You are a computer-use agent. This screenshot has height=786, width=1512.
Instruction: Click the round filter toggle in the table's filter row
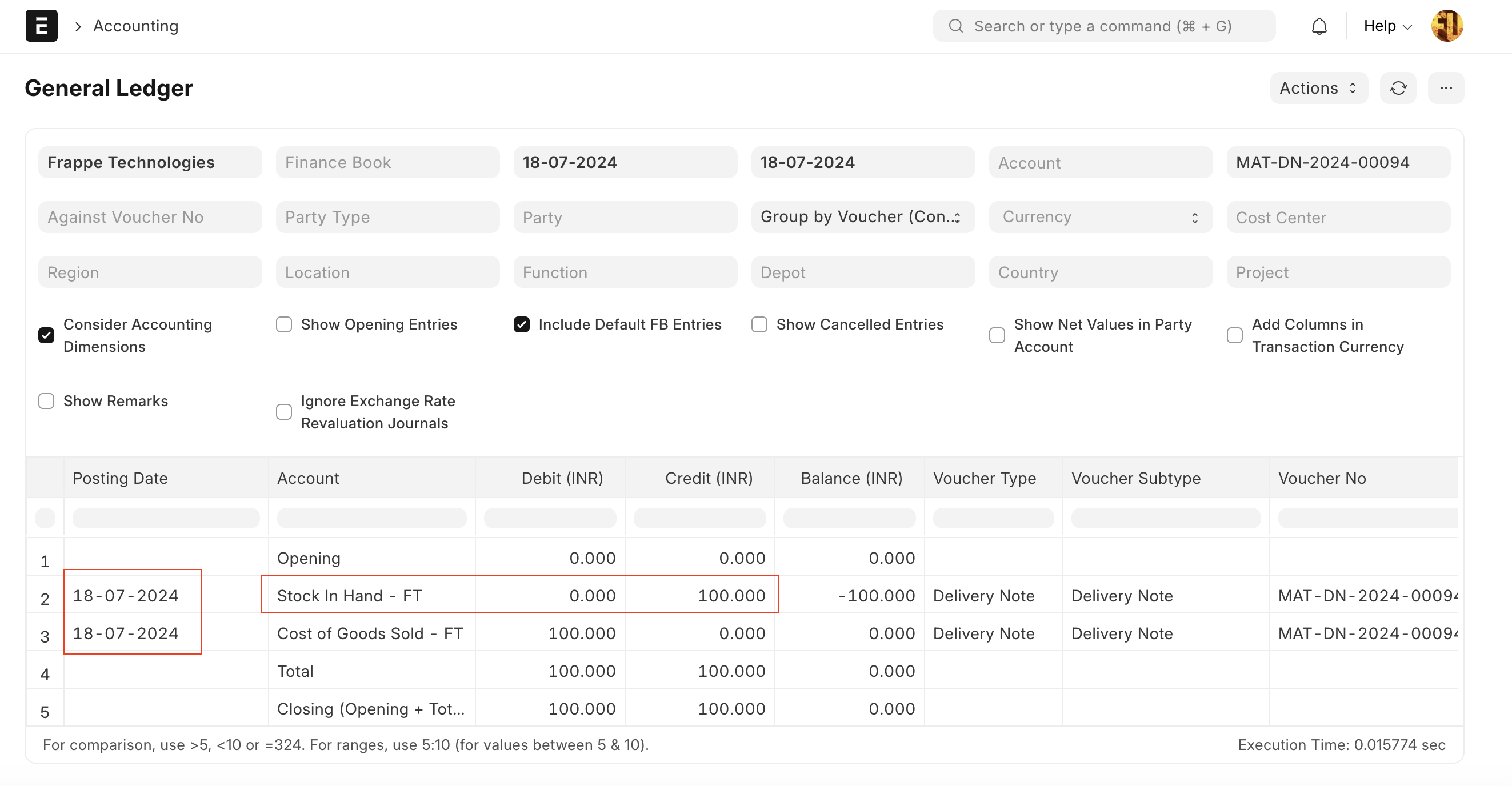tap(45, 518)
